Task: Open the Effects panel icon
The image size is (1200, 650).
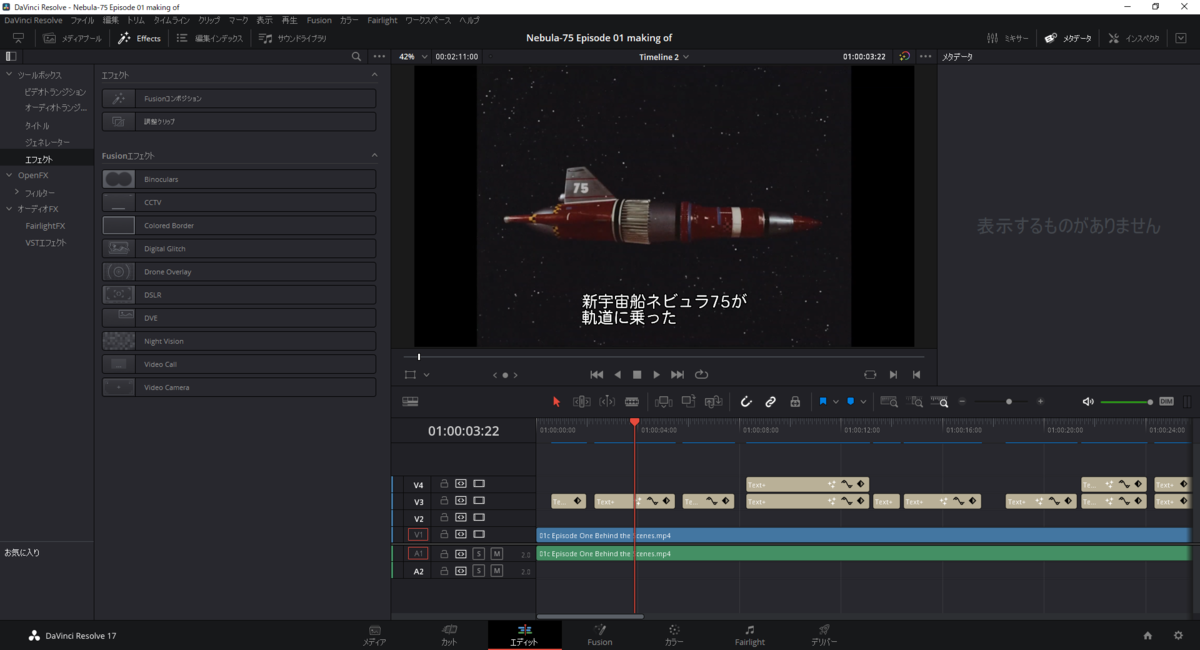Action: 139,38
